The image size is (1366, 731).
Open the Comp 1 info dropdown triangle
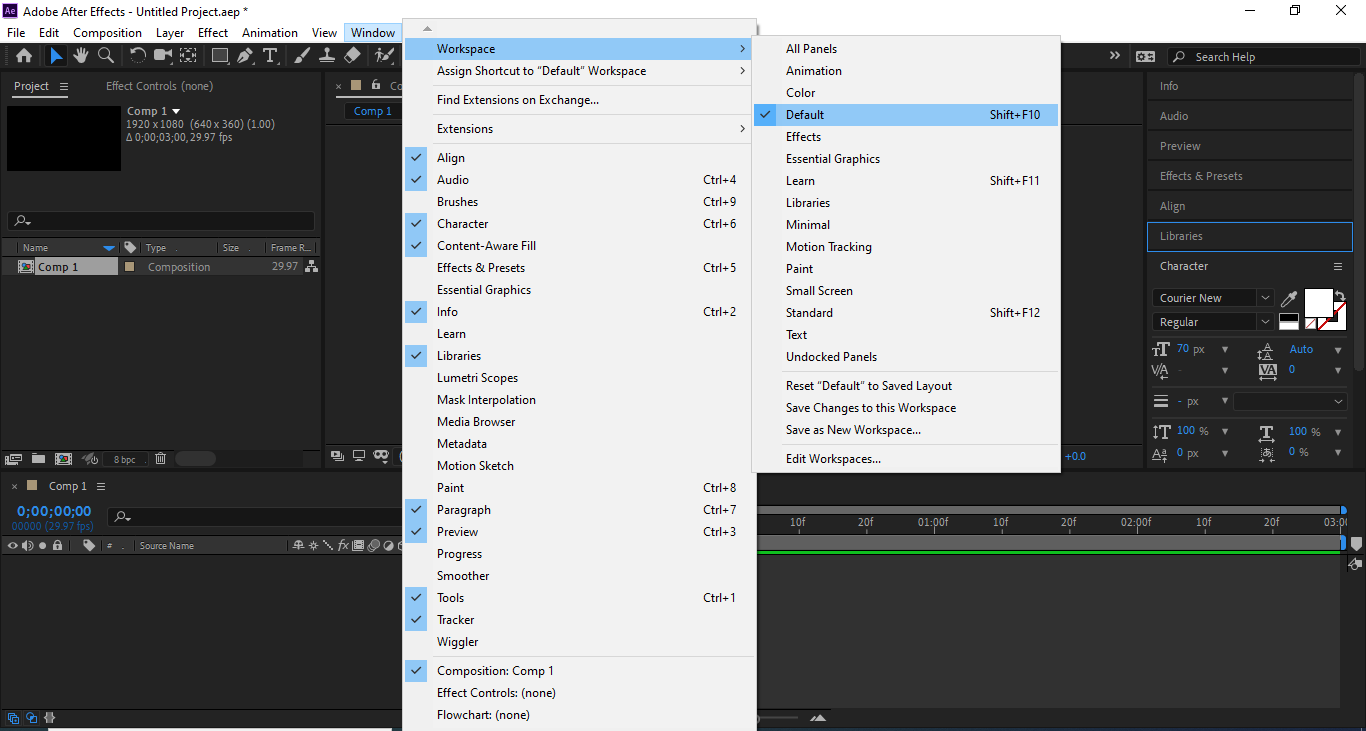pos(177,111)
